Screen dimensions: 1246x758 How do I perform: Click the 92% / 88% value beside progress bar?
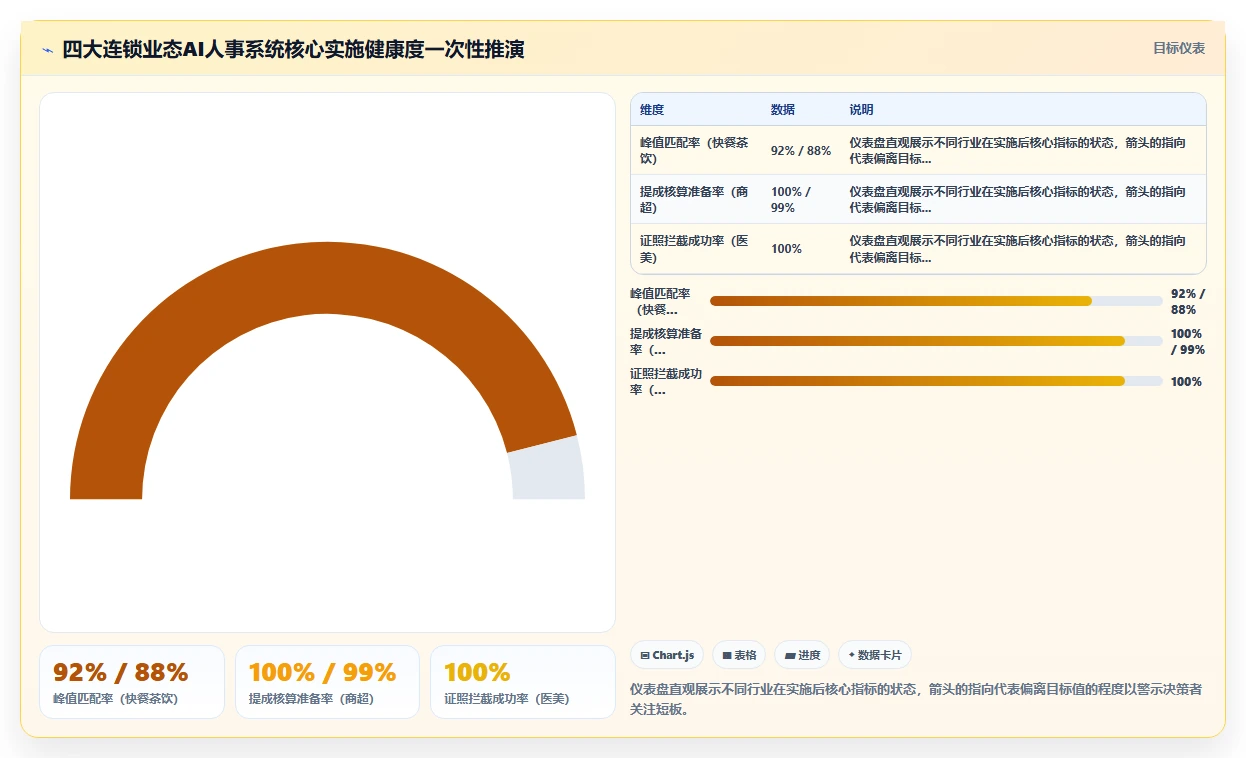coord(1188,301)
